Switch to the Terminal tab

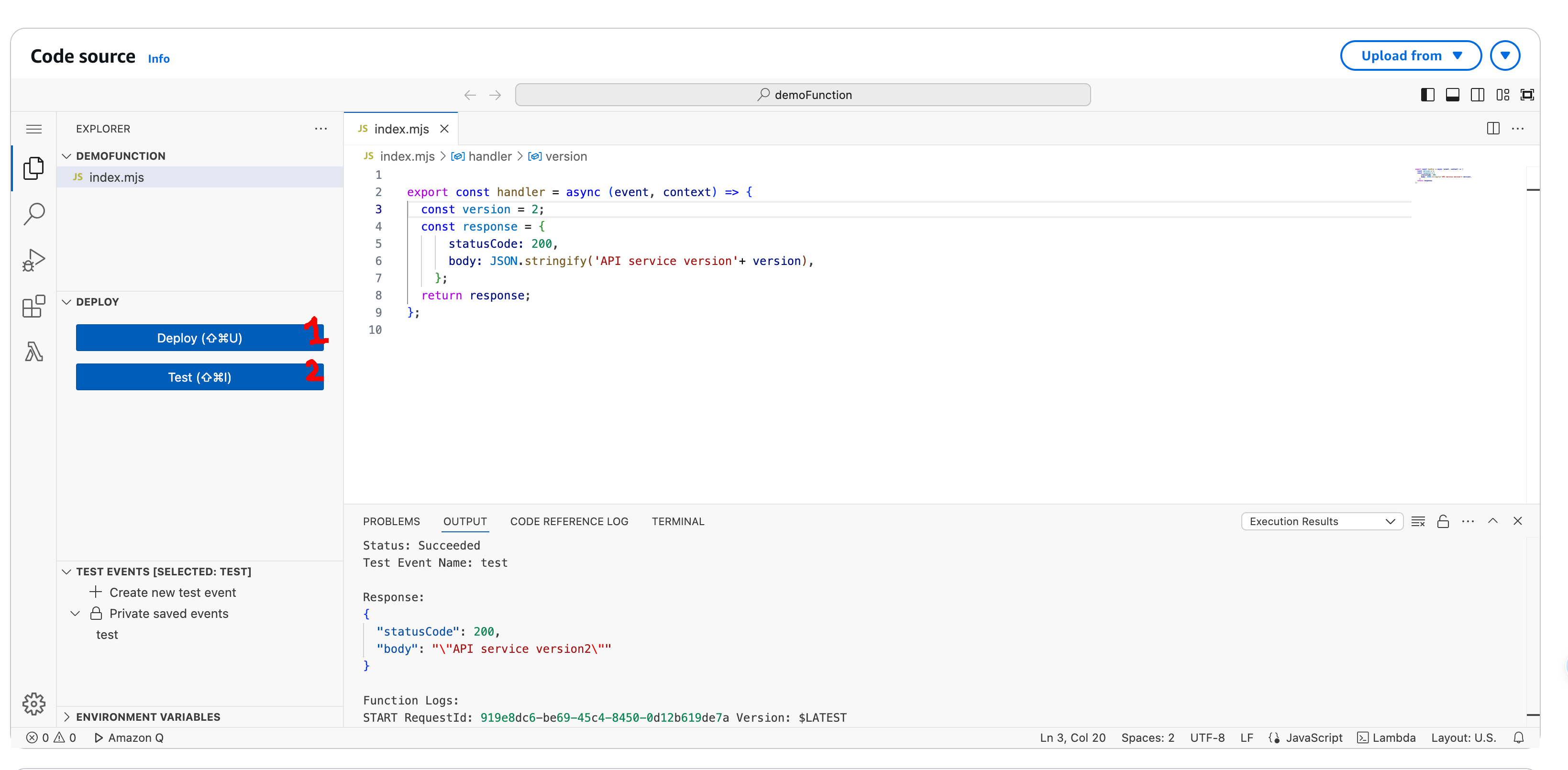tap(677, 521)
